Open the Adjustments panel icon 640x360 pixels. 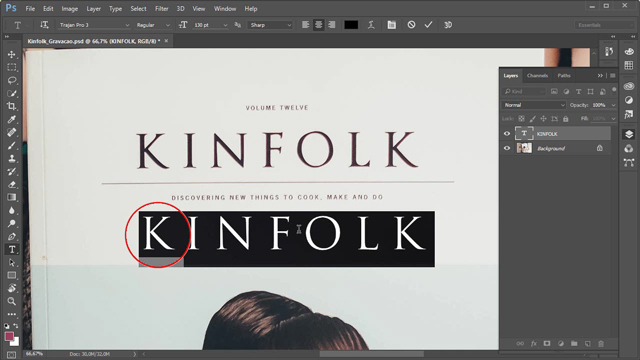pyautogui.click(x=629, y=100)
